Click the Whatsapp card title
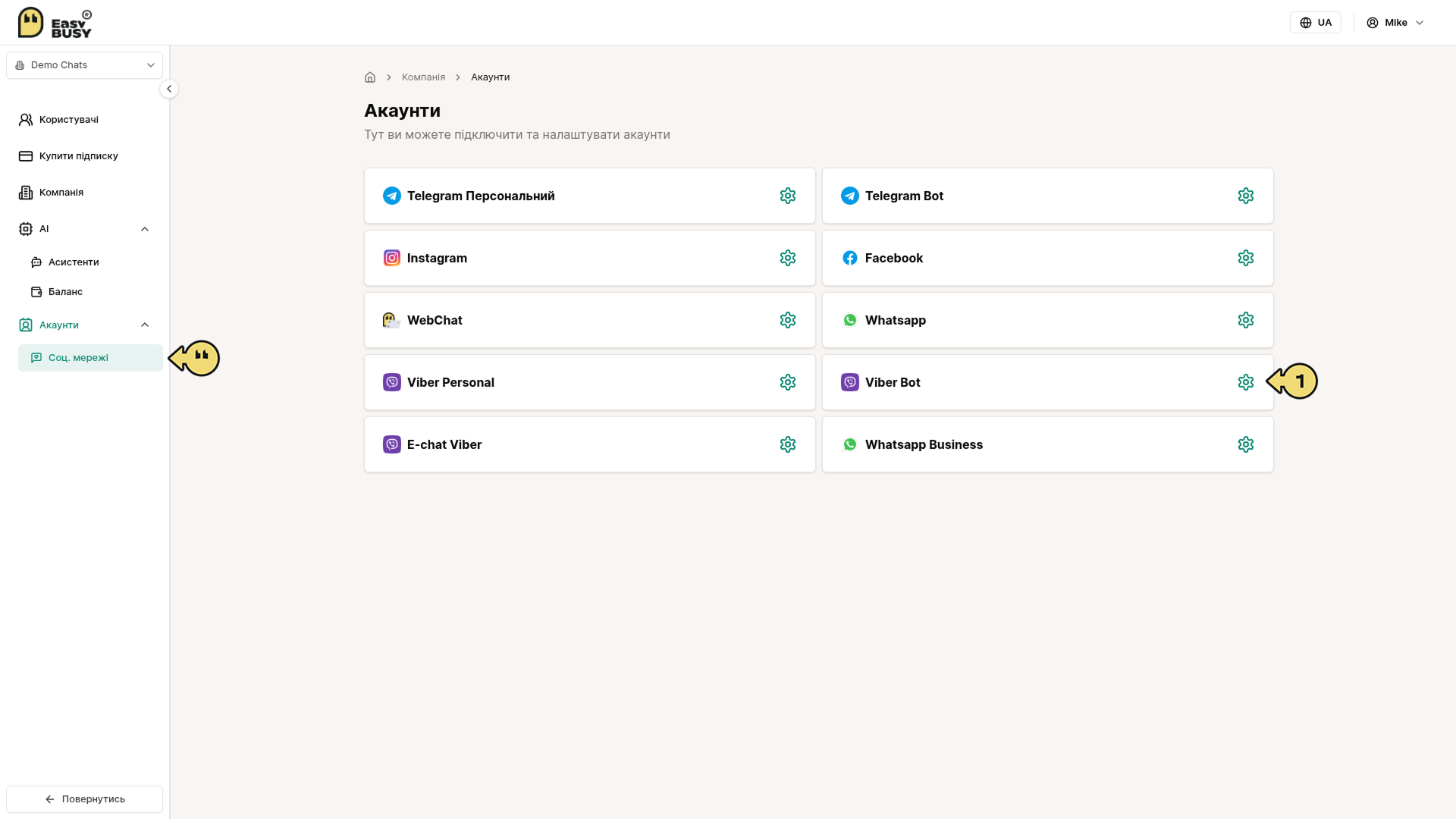The height and width of the screenshot is (819, 1456). tap(896, 320)
